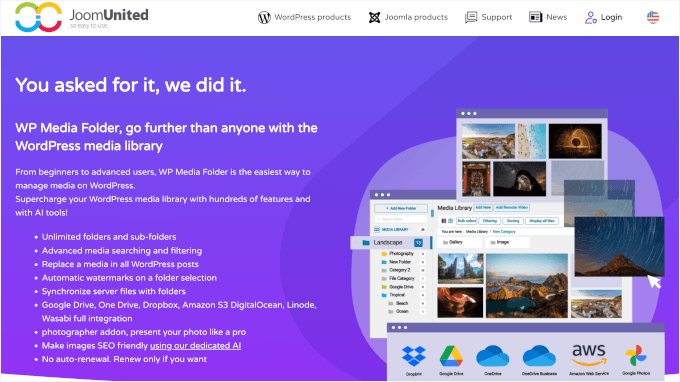Select the MEDIA LIBRARY tree root
This screenshot has height=382, width=680.
(395, 229)
